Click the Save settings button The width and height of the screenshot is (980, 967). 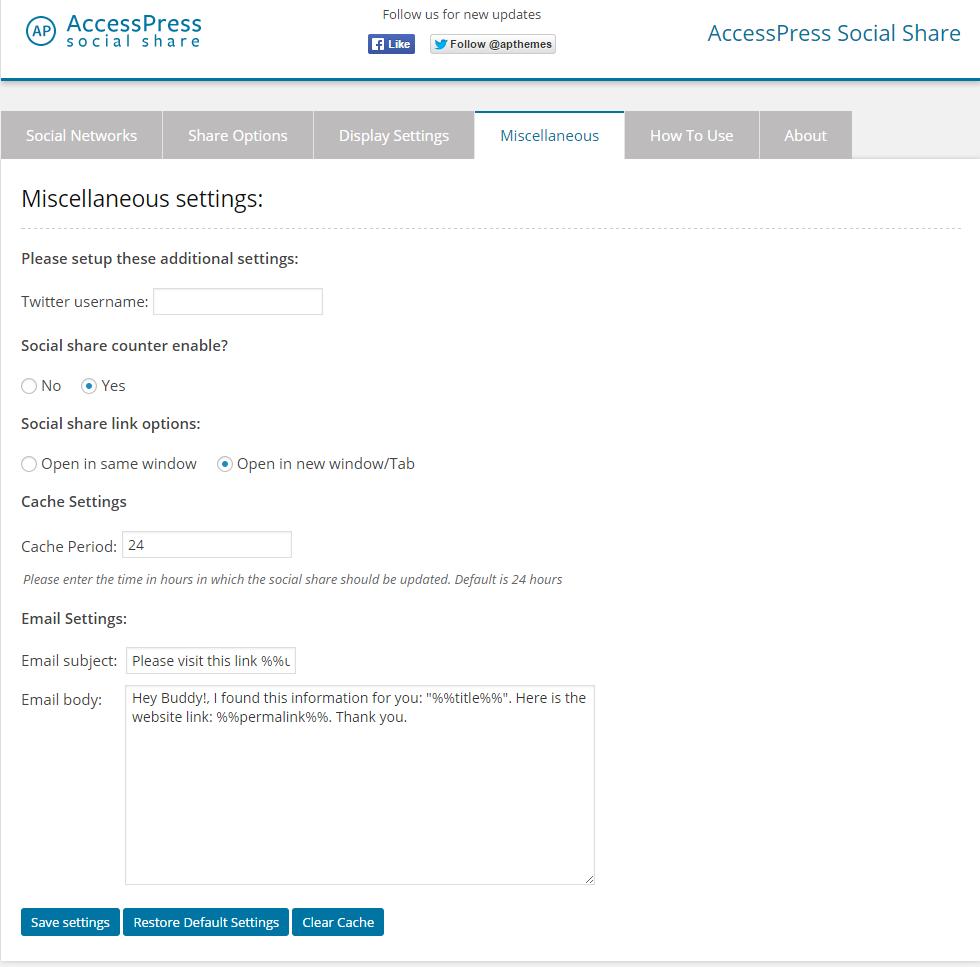click(70, 923)
